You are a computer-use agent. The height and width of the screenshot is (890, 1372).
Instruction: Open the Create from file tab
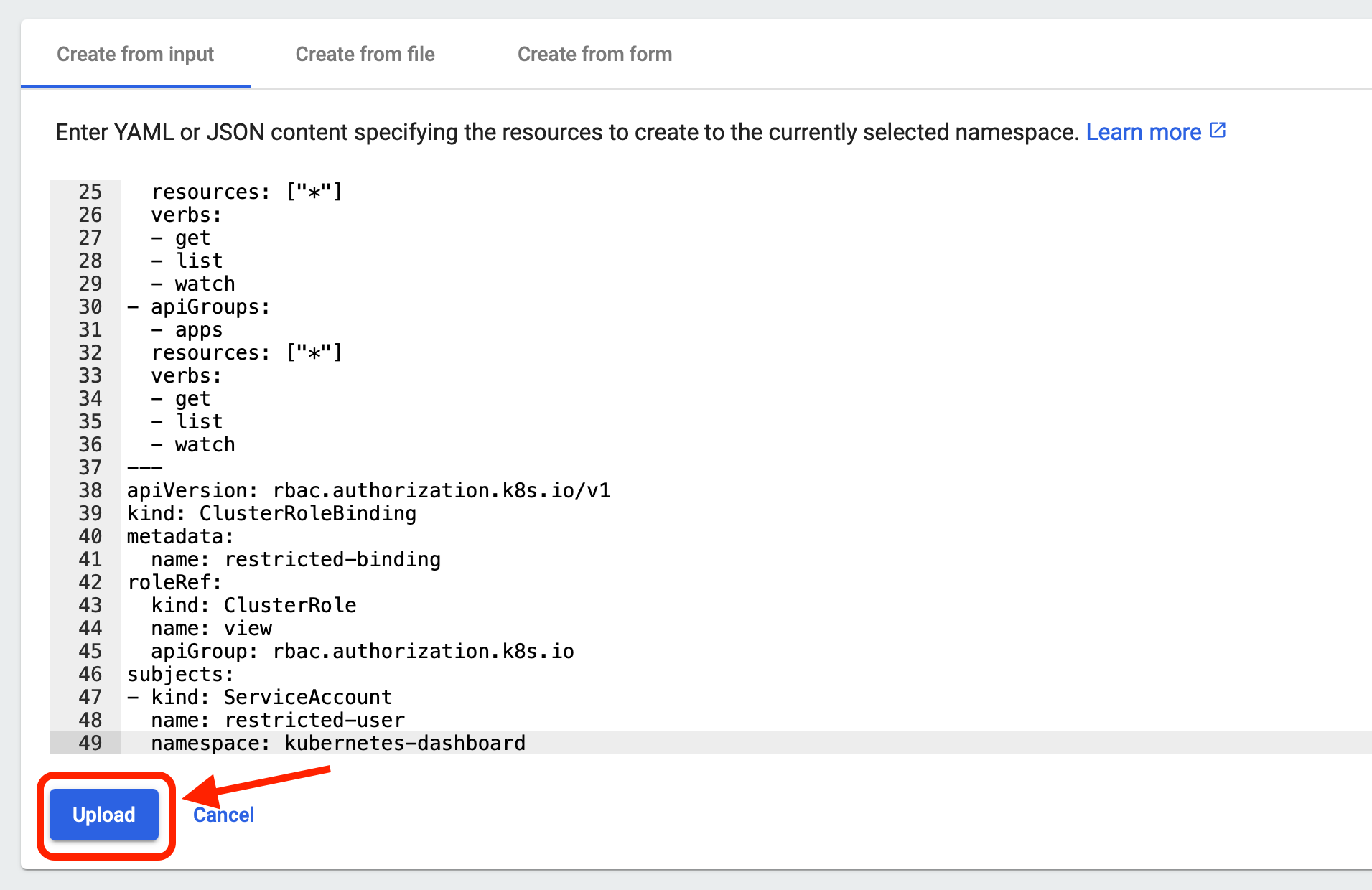tap(365, 55)
